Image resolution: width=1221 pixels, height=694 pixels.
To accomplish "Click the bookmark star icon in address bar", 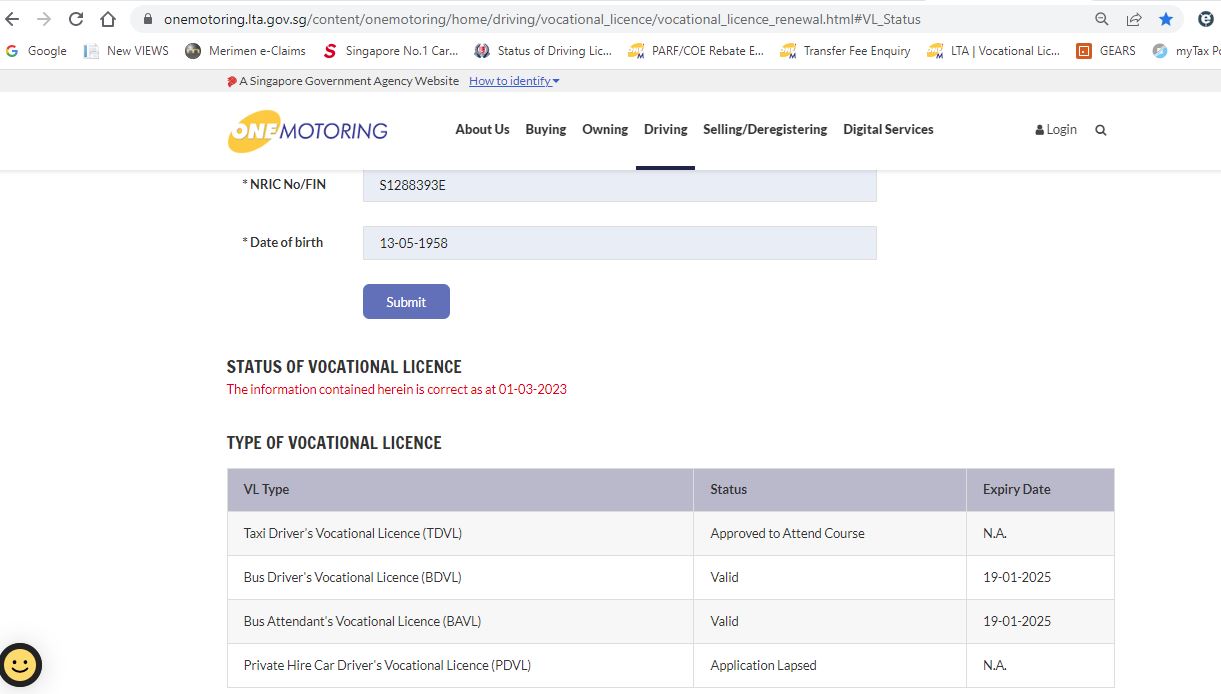I will click(x=1166, y=19).
